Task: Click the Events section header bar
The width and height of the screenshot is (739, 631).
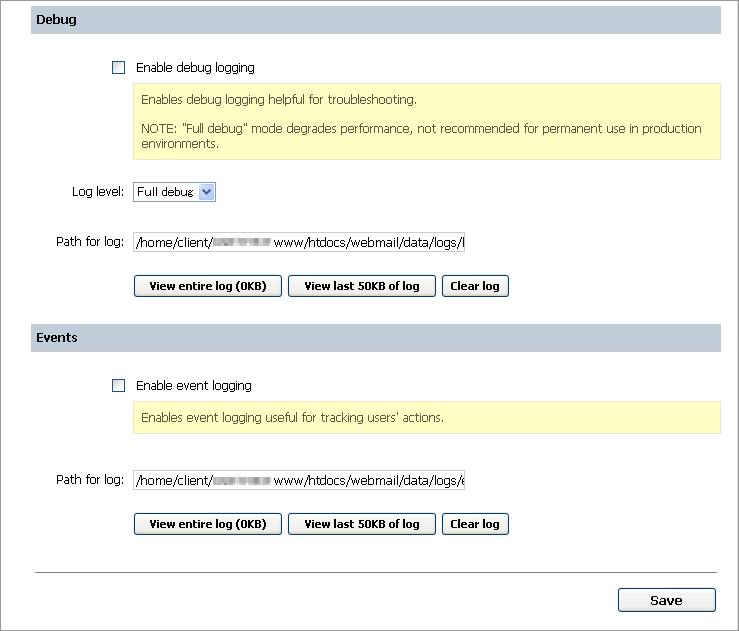Action: (x=375, y=338)
